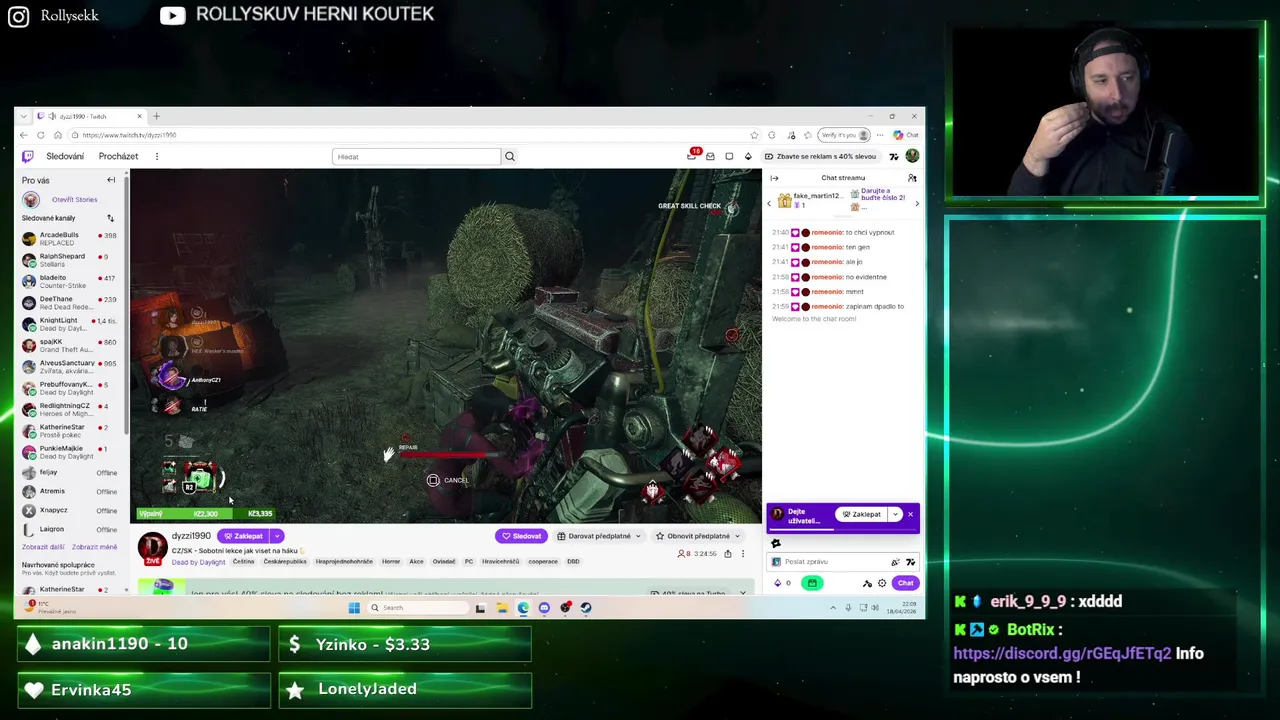
Task: Click browser address bar URL
Action: 130,135
